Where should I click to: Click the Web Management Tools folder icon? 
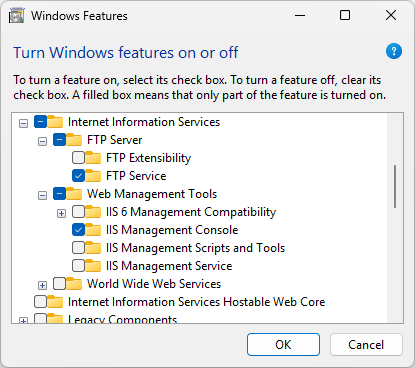click(74, 194)
